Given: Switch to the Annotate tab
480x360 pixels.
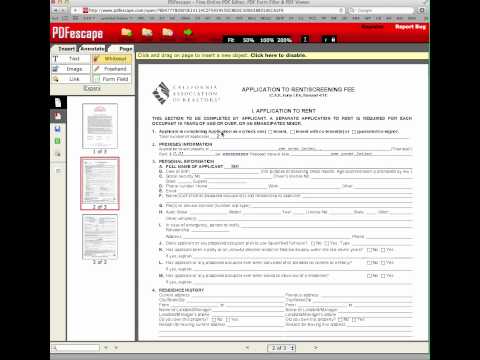Looking at the screenshot, I should 93,49.
